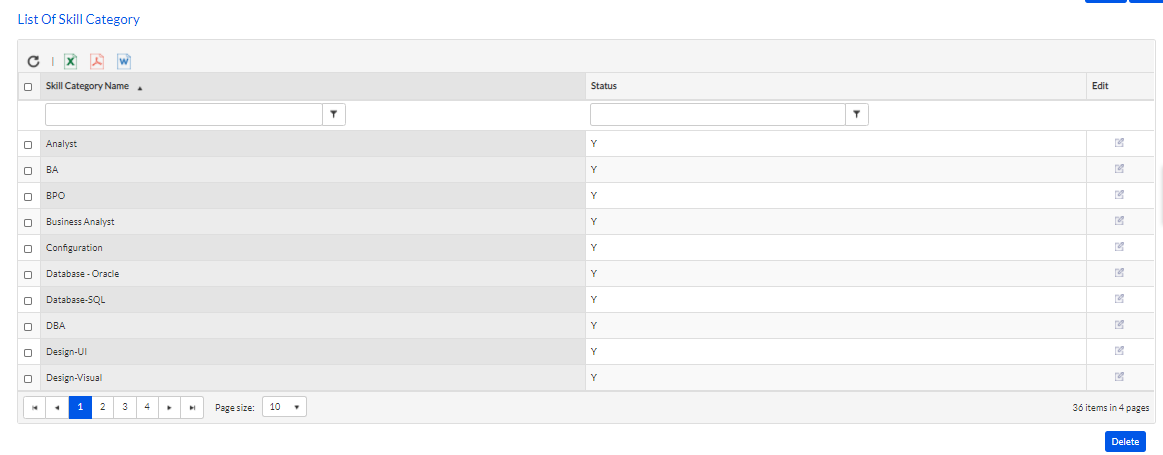Screen dimensions: 1163x455
Task: Sort by Skill Category Name header
Action: tap(88, 86)
